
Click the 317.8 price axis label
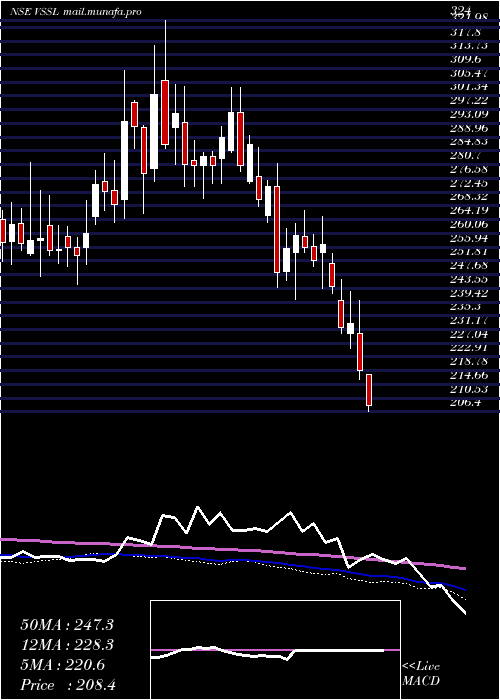[x=466, y=32]
